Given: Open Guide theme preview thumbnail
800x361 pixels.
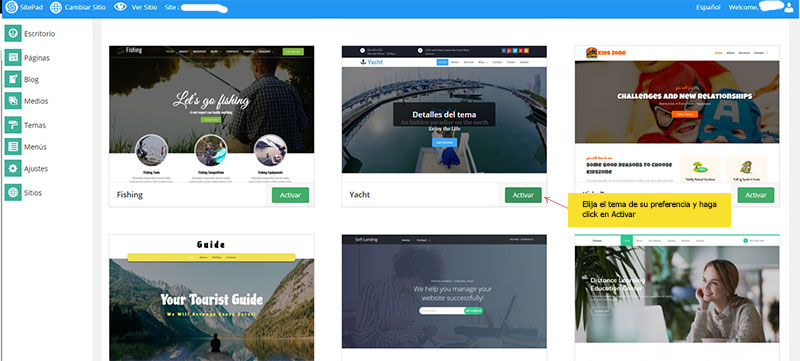Looking at the screenshot, I should [212, 298].
